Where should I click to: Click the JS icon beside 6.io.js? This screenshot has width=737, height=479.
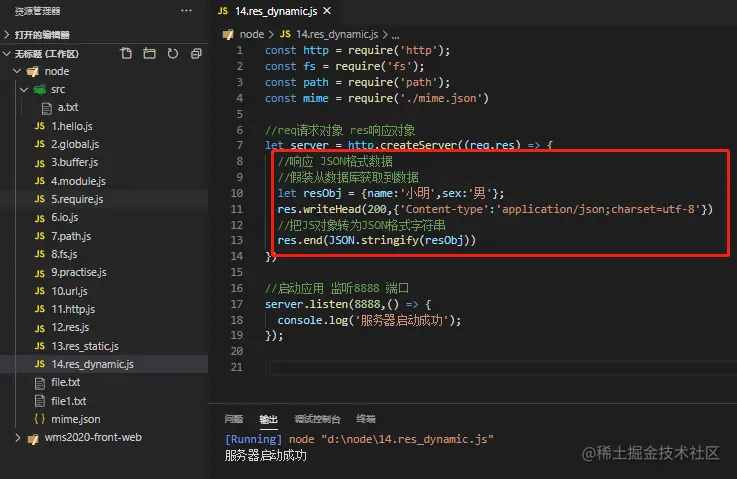pos(40,218)
